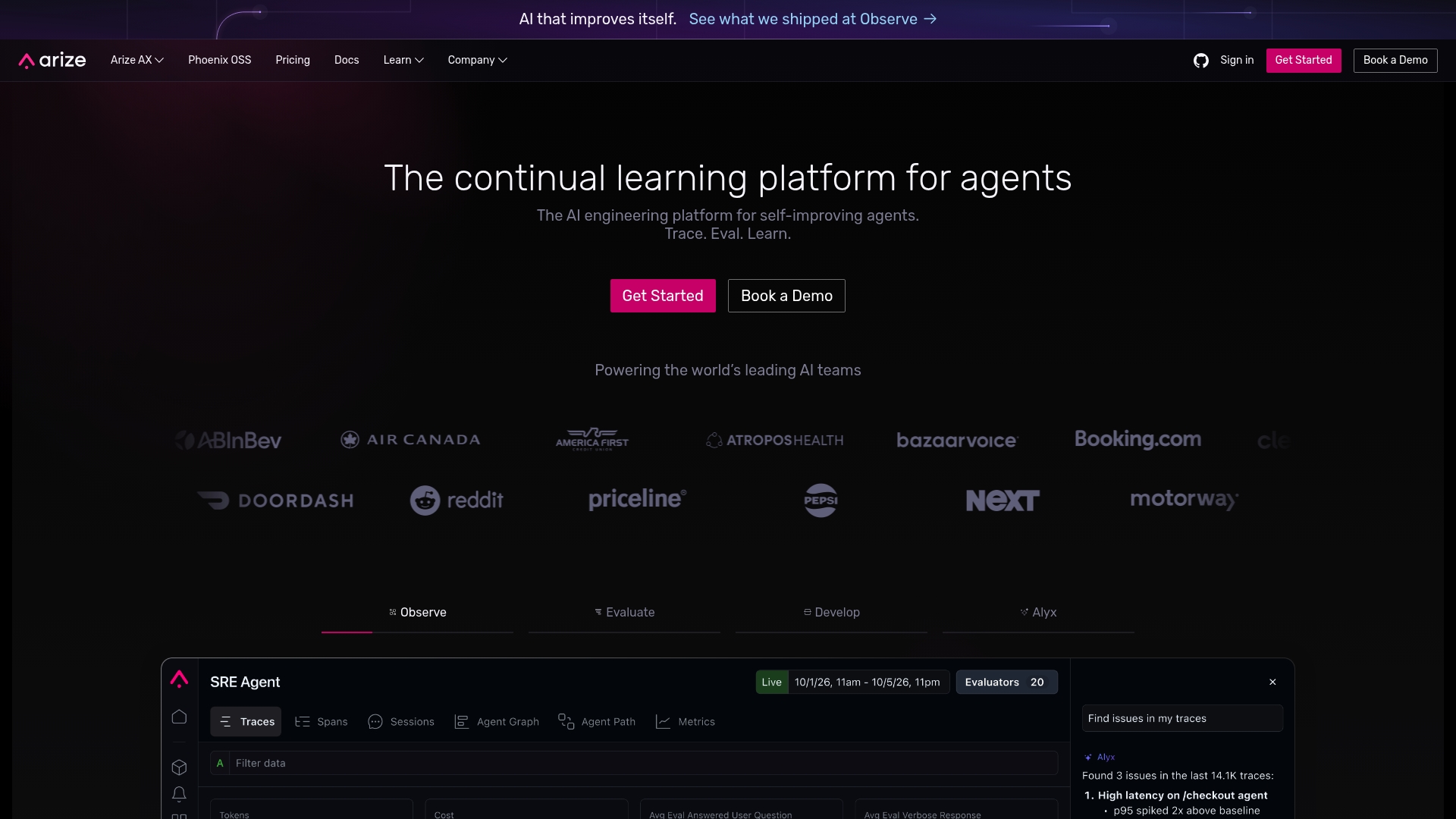Viewport: 1456px width, 819px height.
Task: Click the Arize logo in demo panel
Action: pos(179,679)
